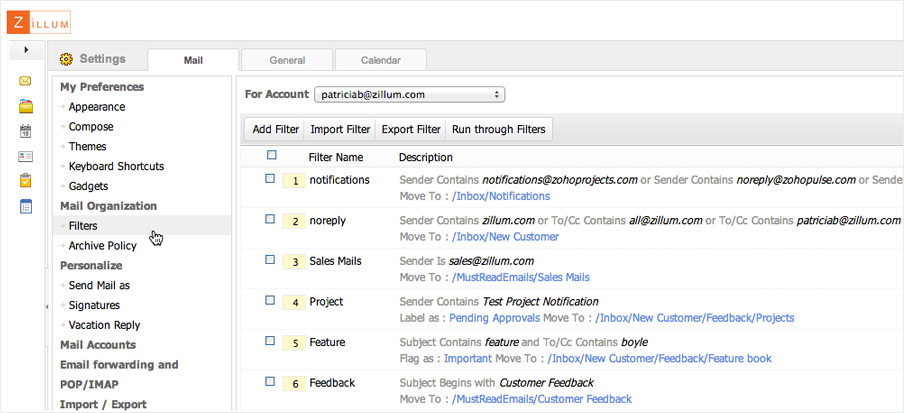Toggle the select-all filters header checkbox
The height and width of the screenshot is (413, 904).
coord(272,155)
